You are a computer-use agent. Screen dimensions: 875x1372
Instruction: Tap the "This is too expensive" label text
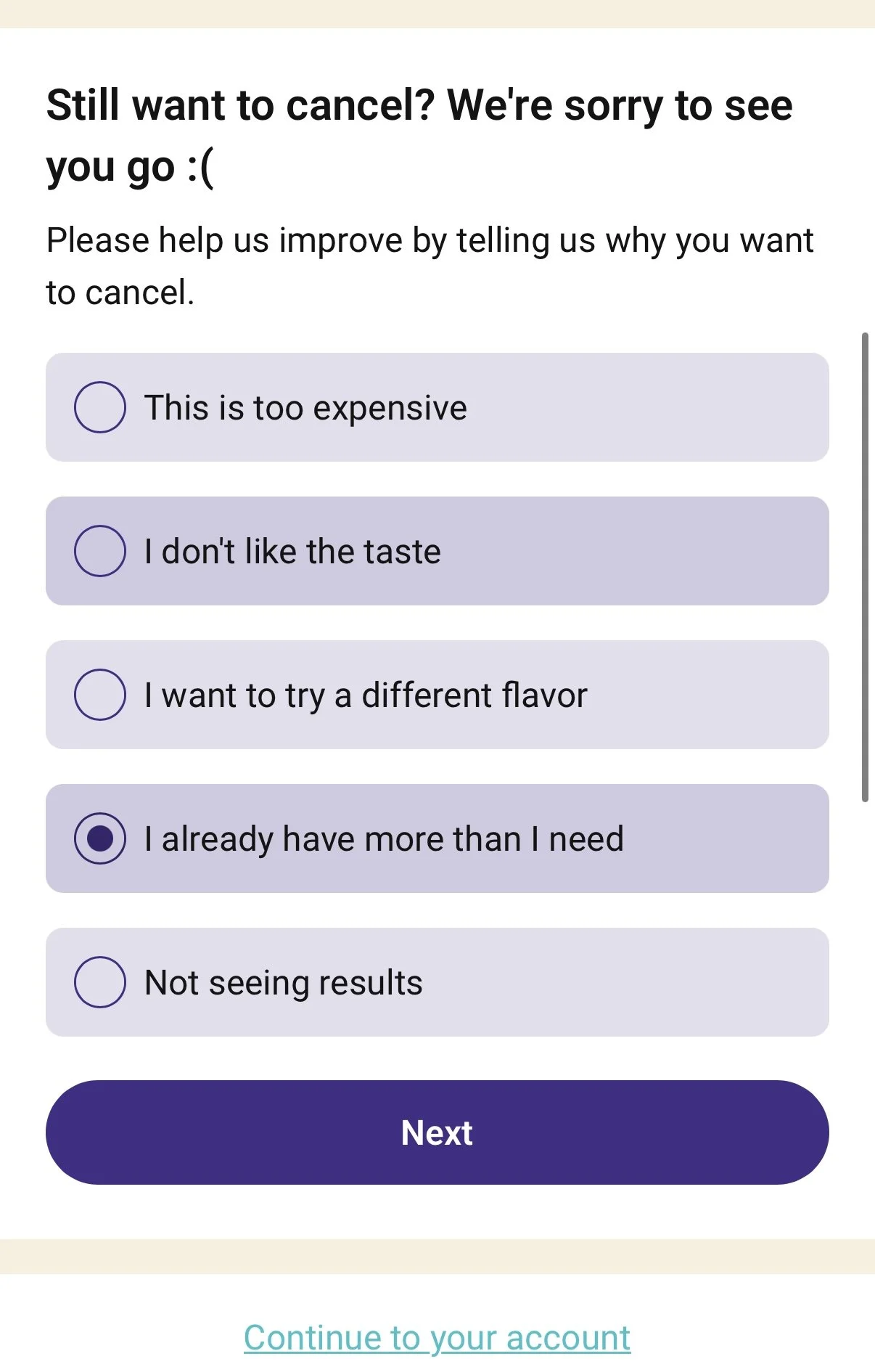point(305,408)
